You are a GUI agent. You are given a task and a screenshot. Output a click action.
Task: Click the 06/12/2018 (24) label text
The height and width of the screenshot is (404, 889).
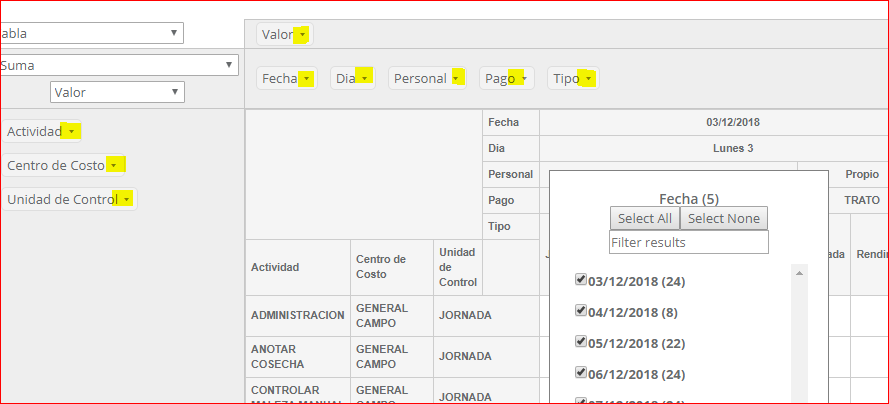tap(637, 375)
